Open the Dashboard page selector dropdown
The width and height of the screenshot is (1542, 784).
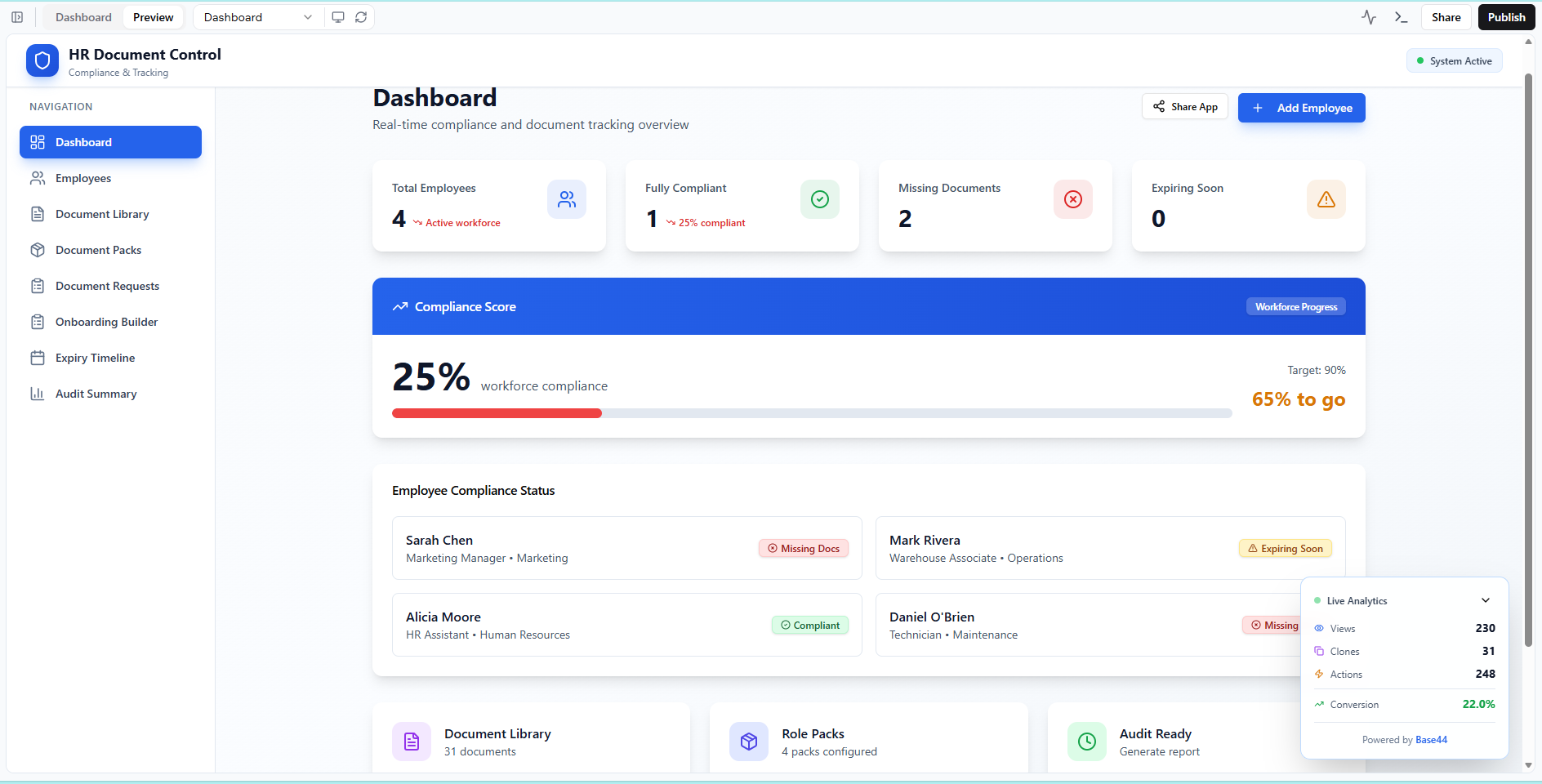click(x=258, y=17)
